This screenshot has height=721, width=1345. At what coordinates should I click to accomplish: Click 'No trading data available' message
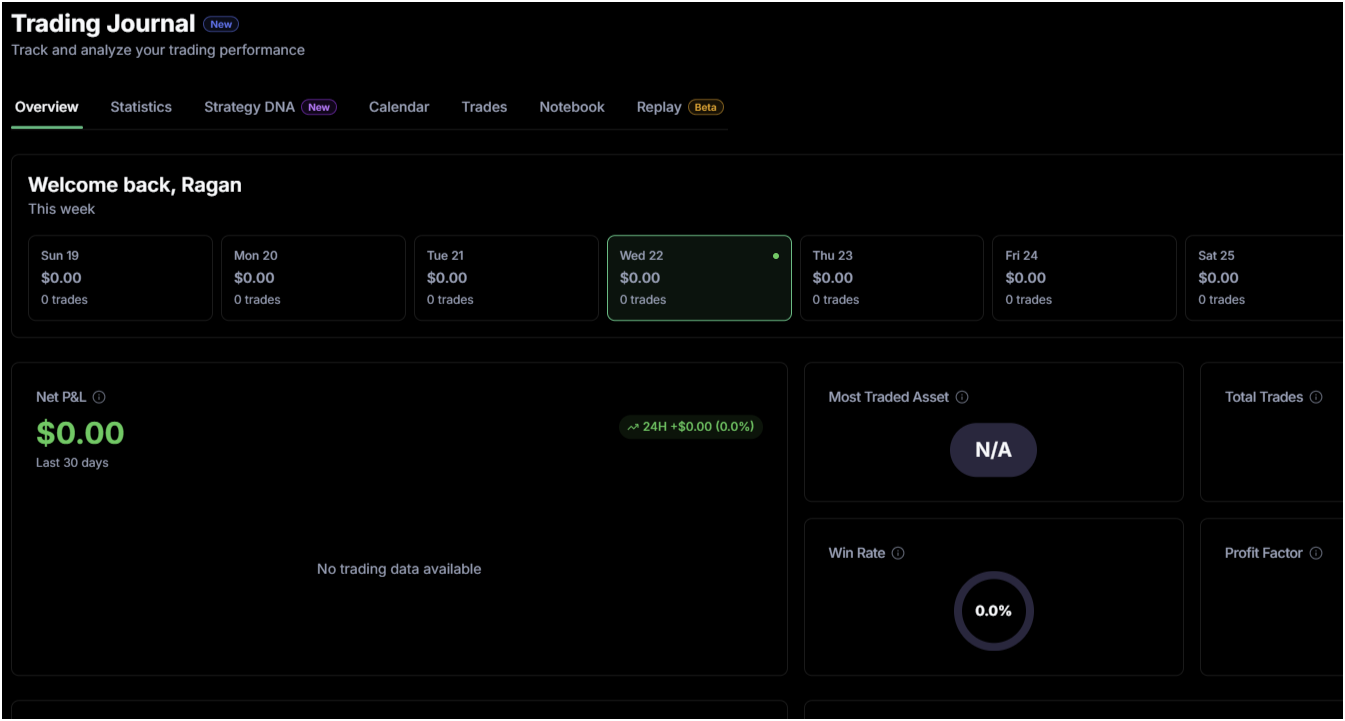(399, 569)
